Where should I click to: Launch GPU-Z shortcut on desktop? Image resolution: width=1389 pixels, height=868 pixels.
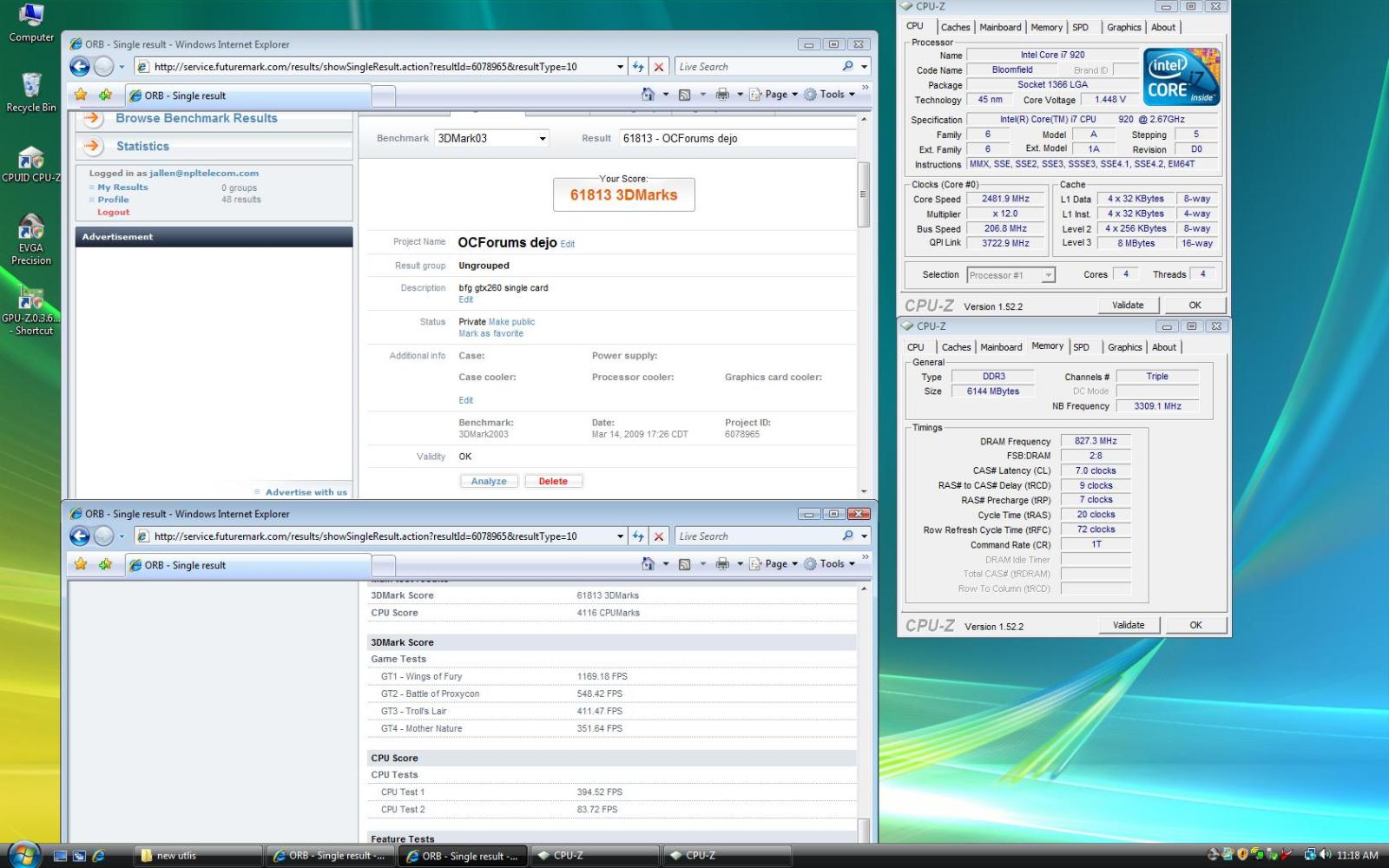31,311
